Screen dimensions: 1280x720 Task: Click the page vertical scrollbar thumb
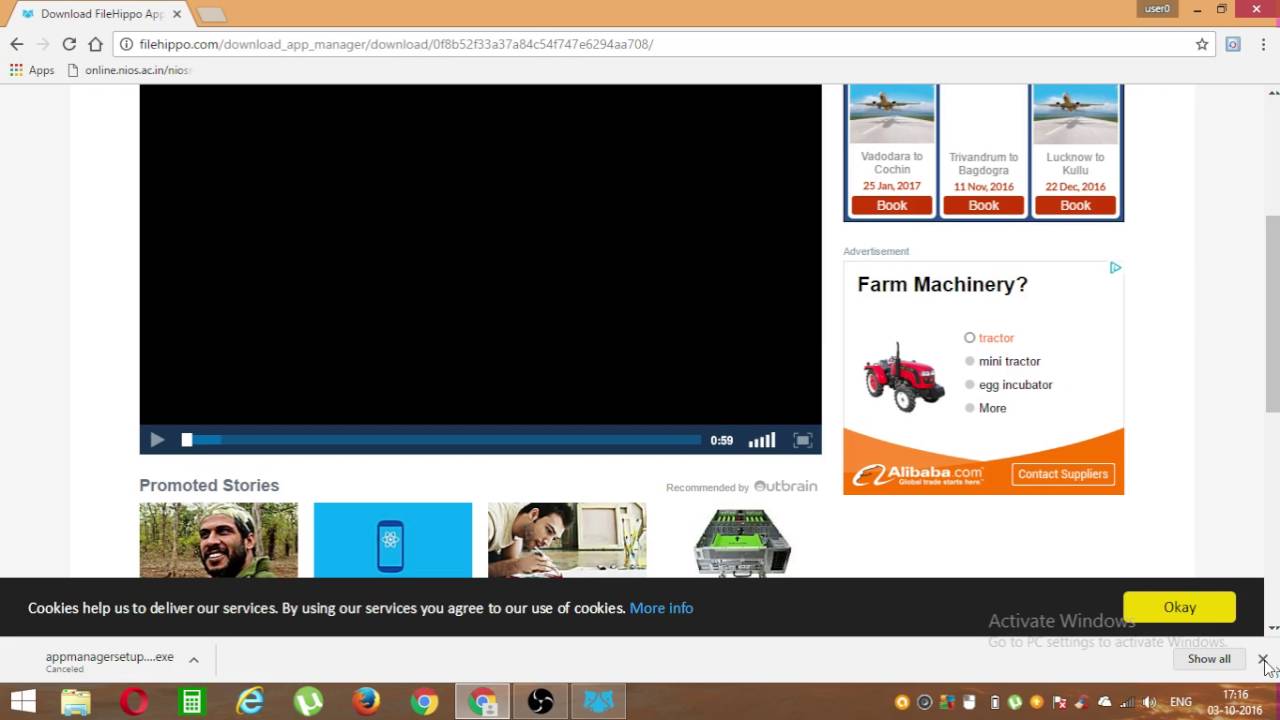[1272, 313]
